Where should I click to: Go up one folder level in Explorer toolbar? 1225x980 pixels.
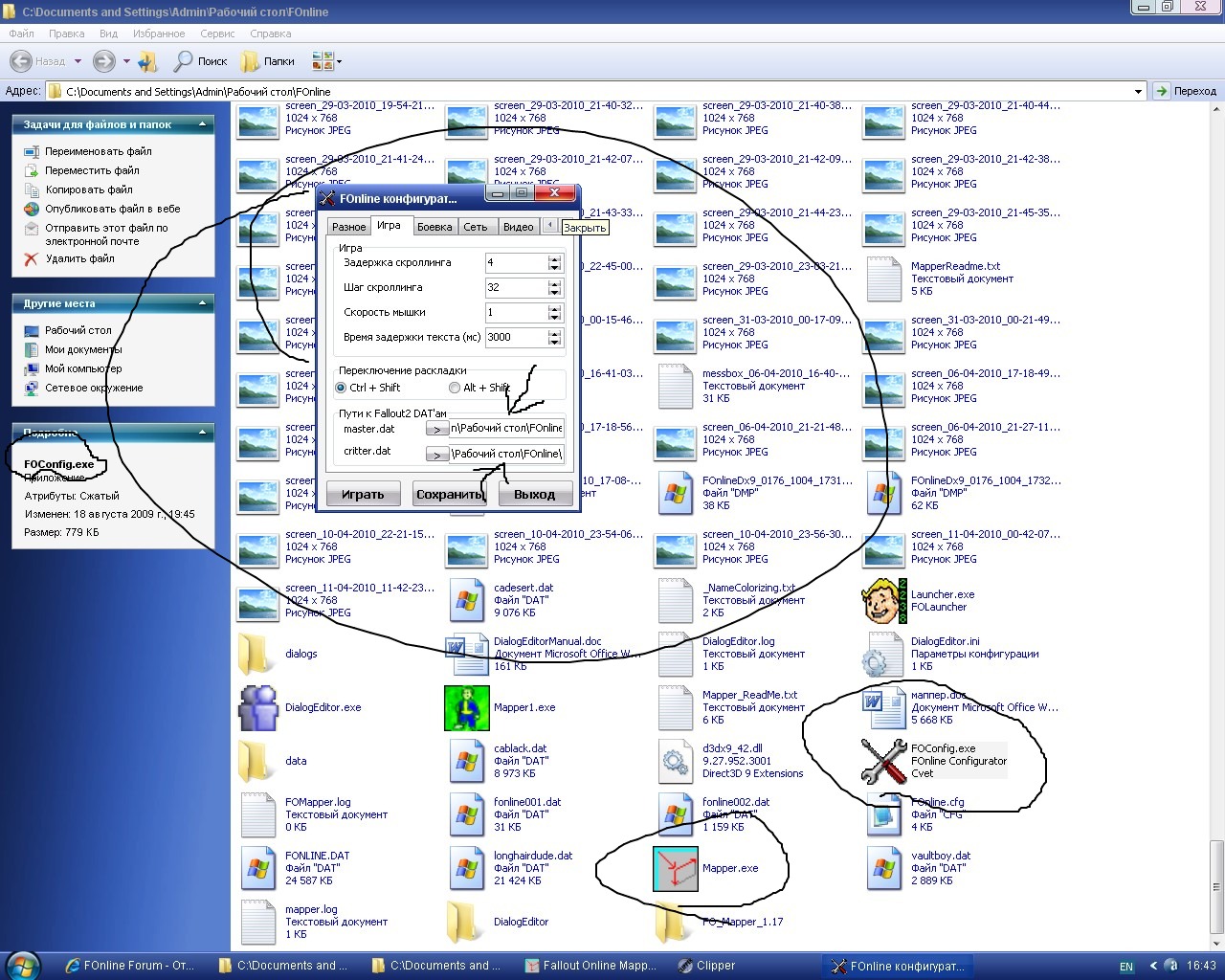coord(147,61)
